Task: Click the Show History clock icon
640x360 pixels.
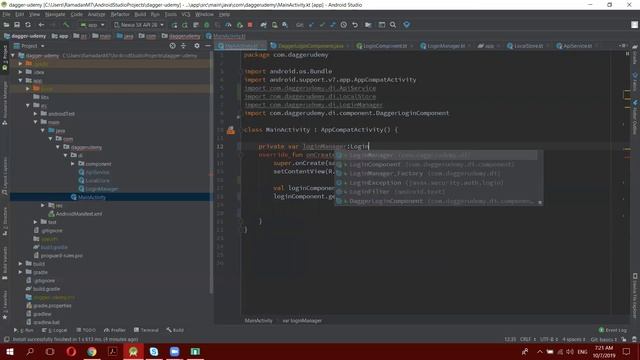Action: click(344, 25)
